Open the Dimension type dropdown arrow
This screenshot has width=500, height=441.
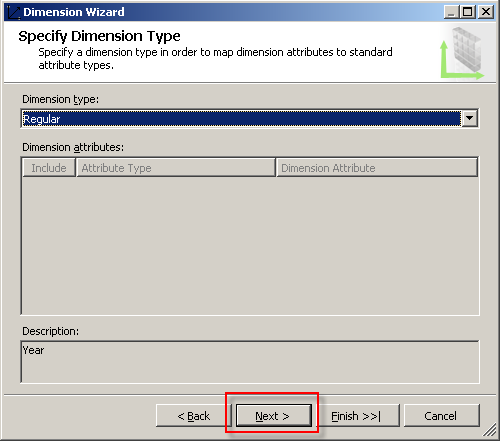click(470, 118)
